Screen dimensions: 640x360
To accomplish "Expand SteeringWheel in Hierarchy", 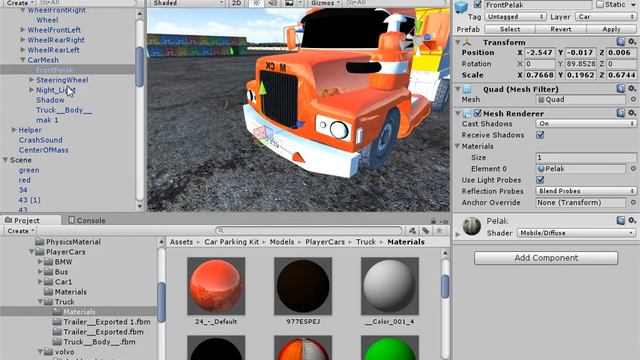I will (31, 80).
